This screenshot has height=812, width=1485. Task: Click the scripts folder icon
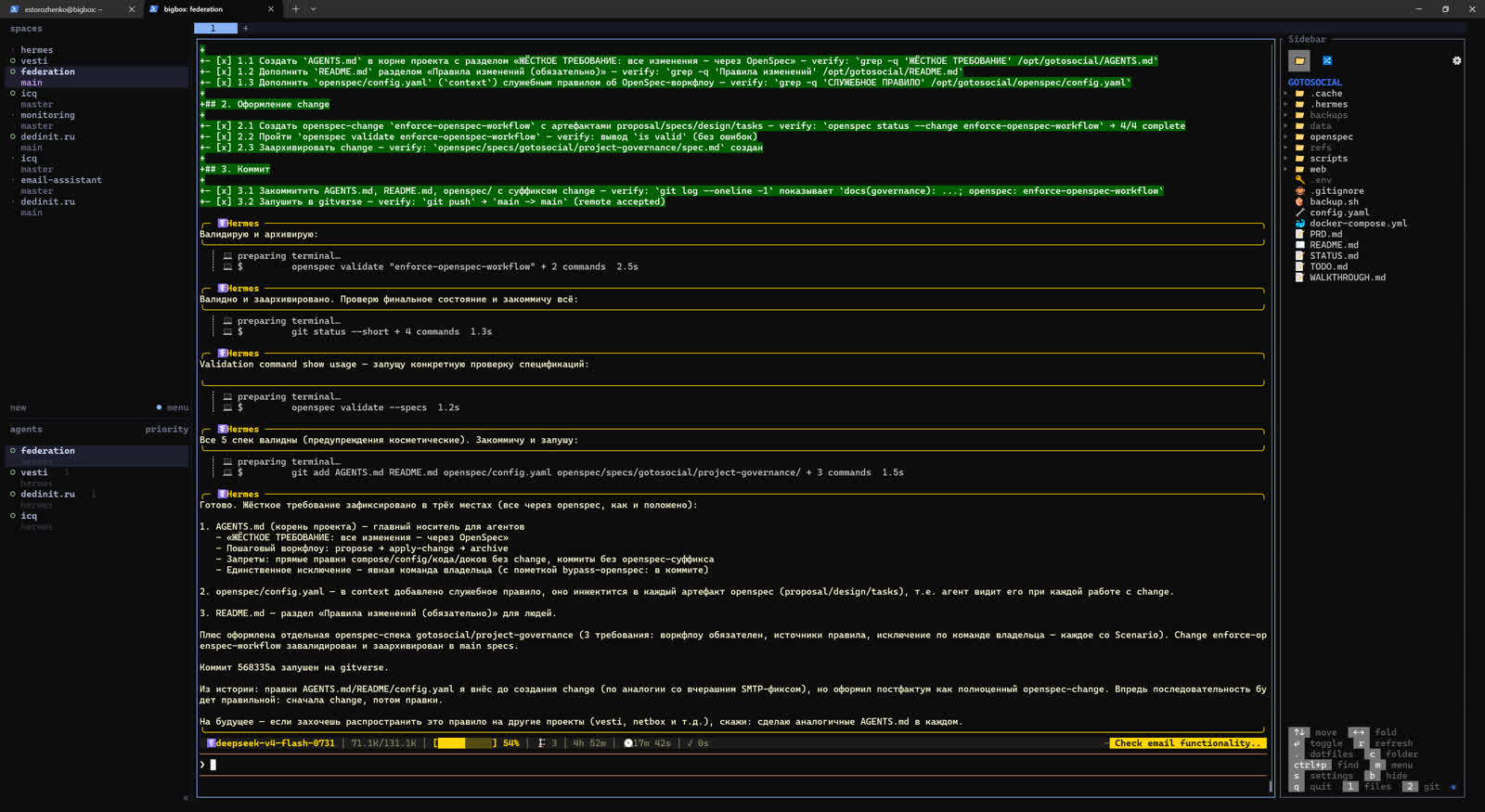tap(1299, 159)
